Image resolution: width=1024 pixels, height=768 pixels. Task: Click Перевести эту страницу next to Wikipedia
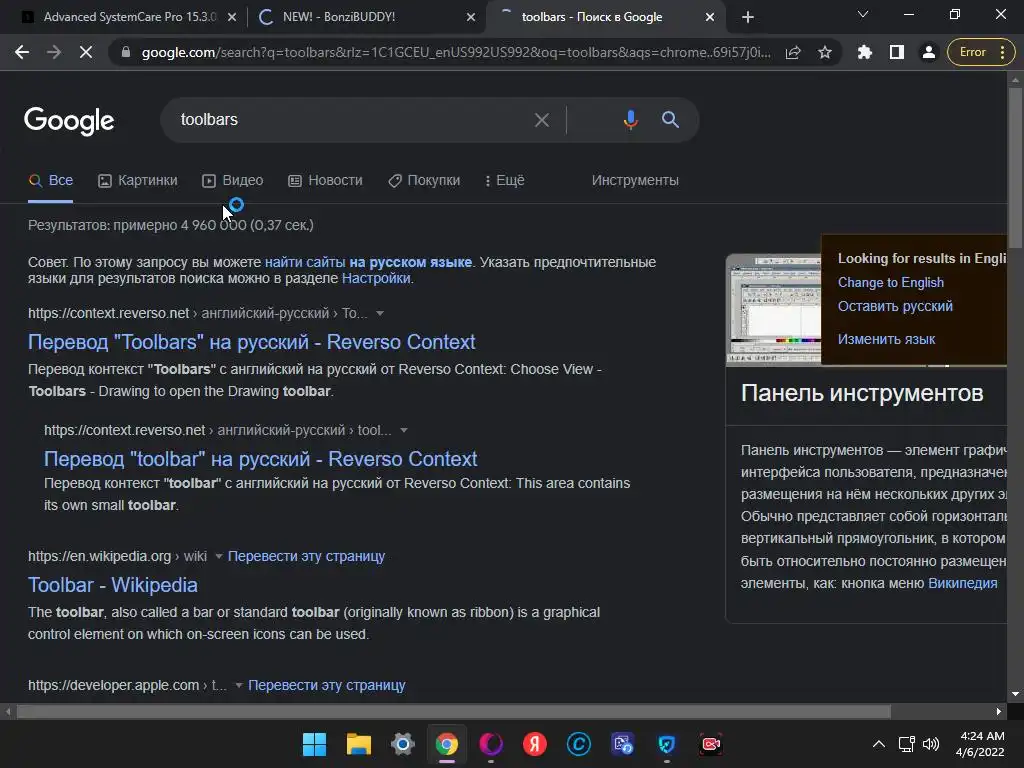pos(306,556)
